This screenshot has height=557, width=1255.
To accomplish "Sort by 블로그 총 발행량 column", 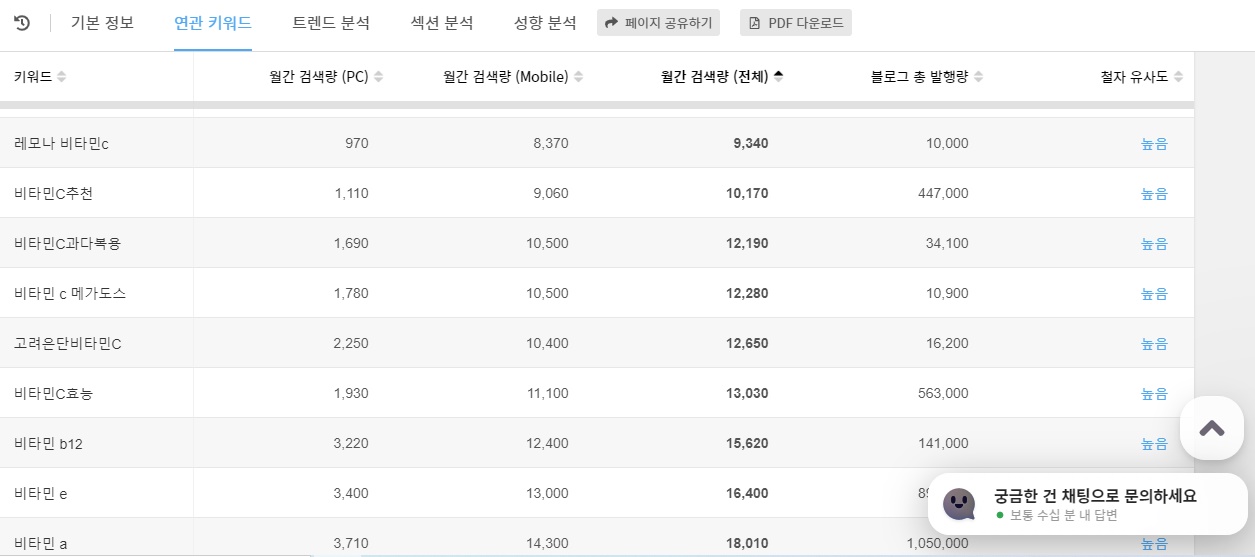I will 978,77.
